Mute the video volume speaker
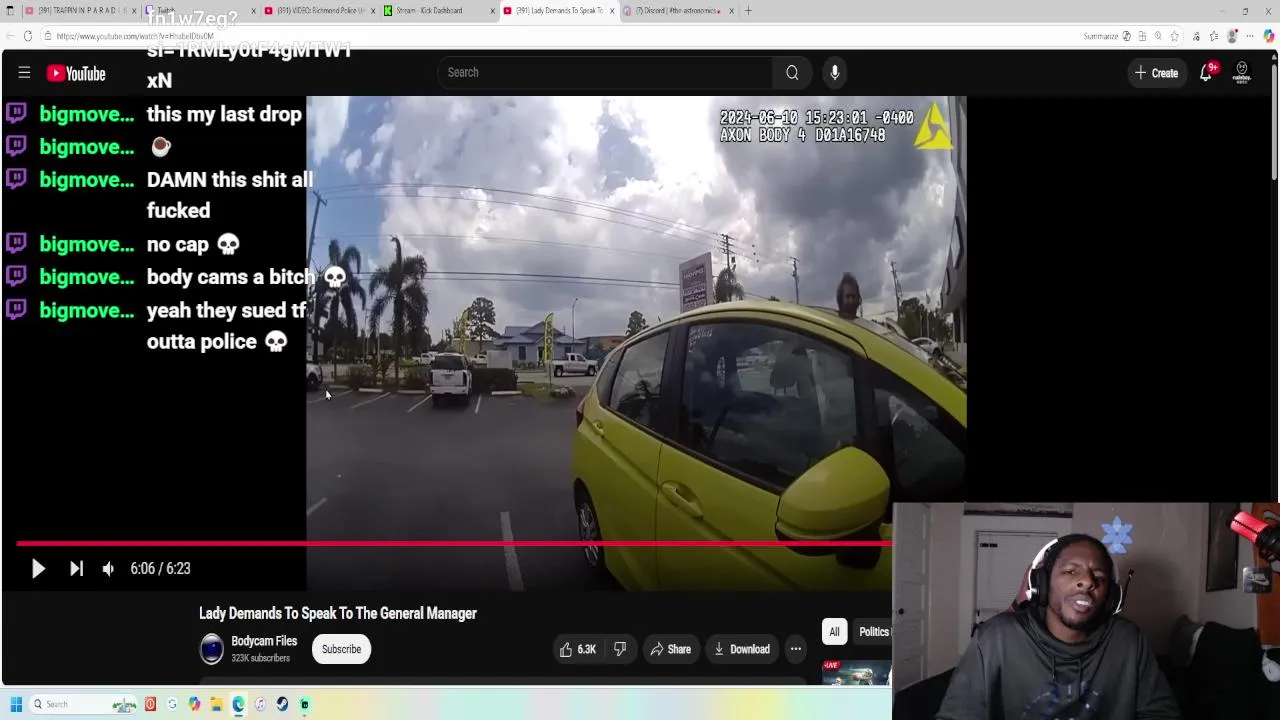 pyautogui.click(x=108, y=568)
